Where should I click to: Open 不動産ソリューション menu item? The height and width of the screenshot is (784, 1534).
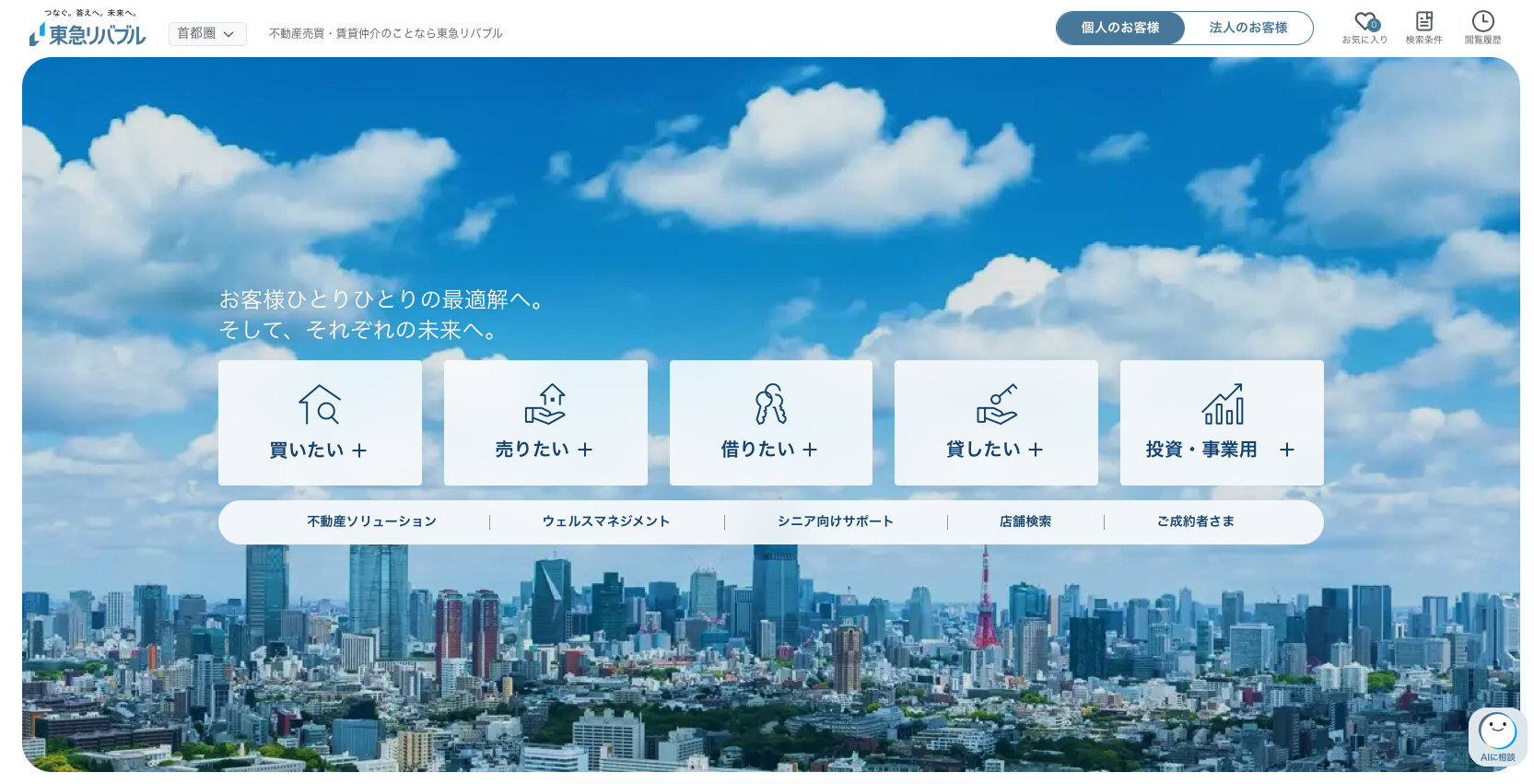371,521
